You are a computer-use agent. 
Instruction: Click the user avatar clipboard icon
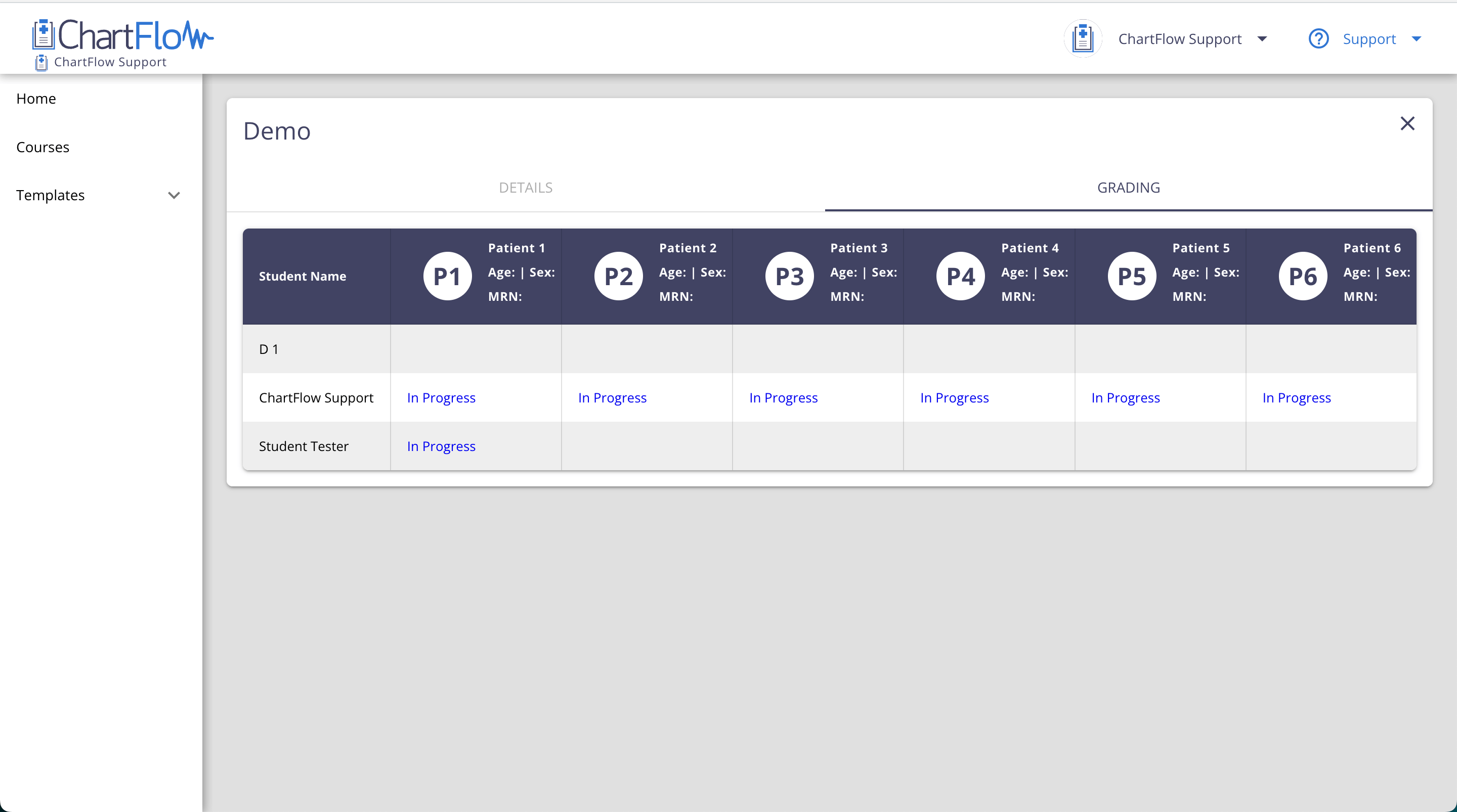(x=1083, y=38)
